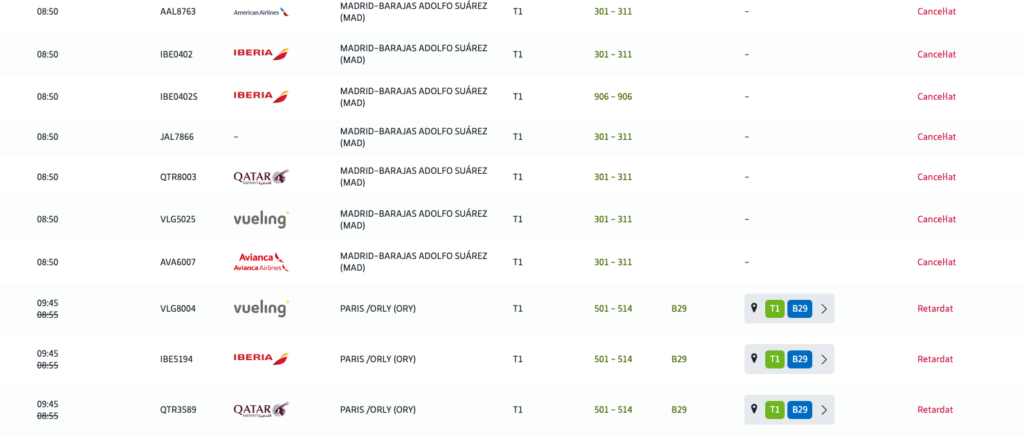Image resolution: width=1024 pixels, height=446 pixels.
Task: Click the Cancel·lat status for IBE0402S
Action: click(x=936, y=97)
